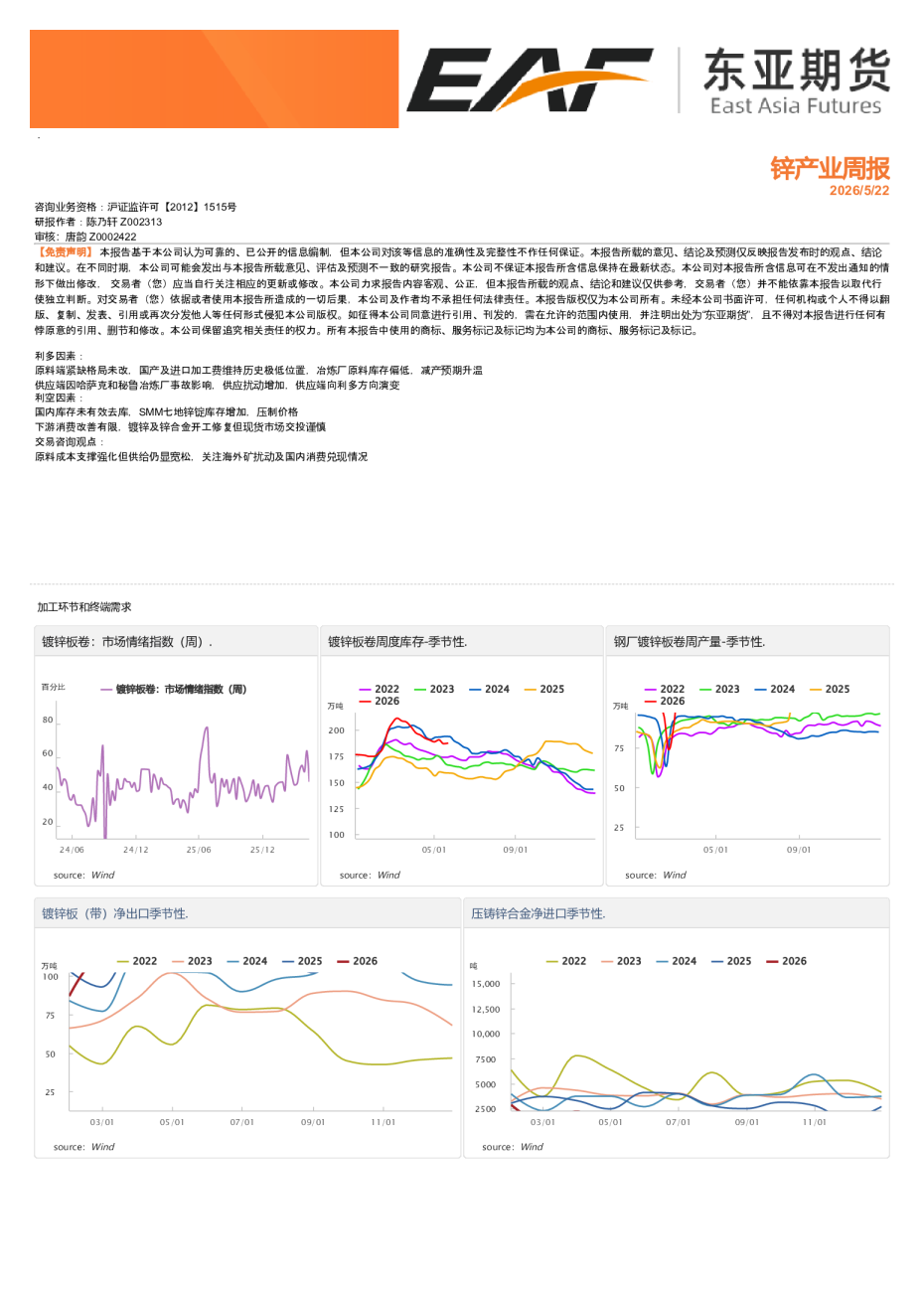Viewport: 924px width, 1295px height.
Task: Click the 2024 legend entry in the 压铸锌合金净进口 chart
Action: (676, 961)
